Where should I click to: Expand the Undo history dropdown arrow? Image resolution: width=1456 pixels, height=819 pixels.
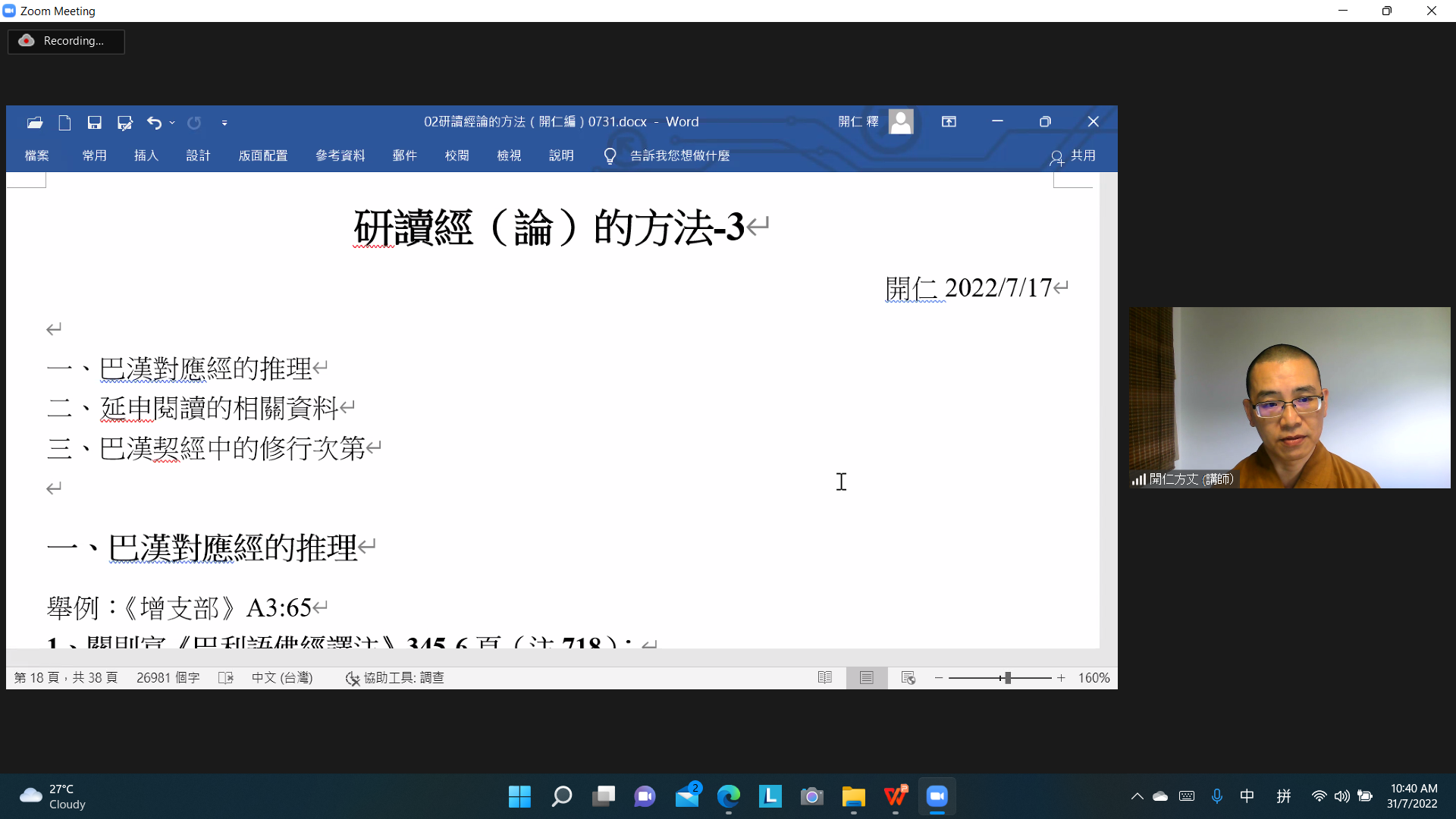[x=172, y=123]
